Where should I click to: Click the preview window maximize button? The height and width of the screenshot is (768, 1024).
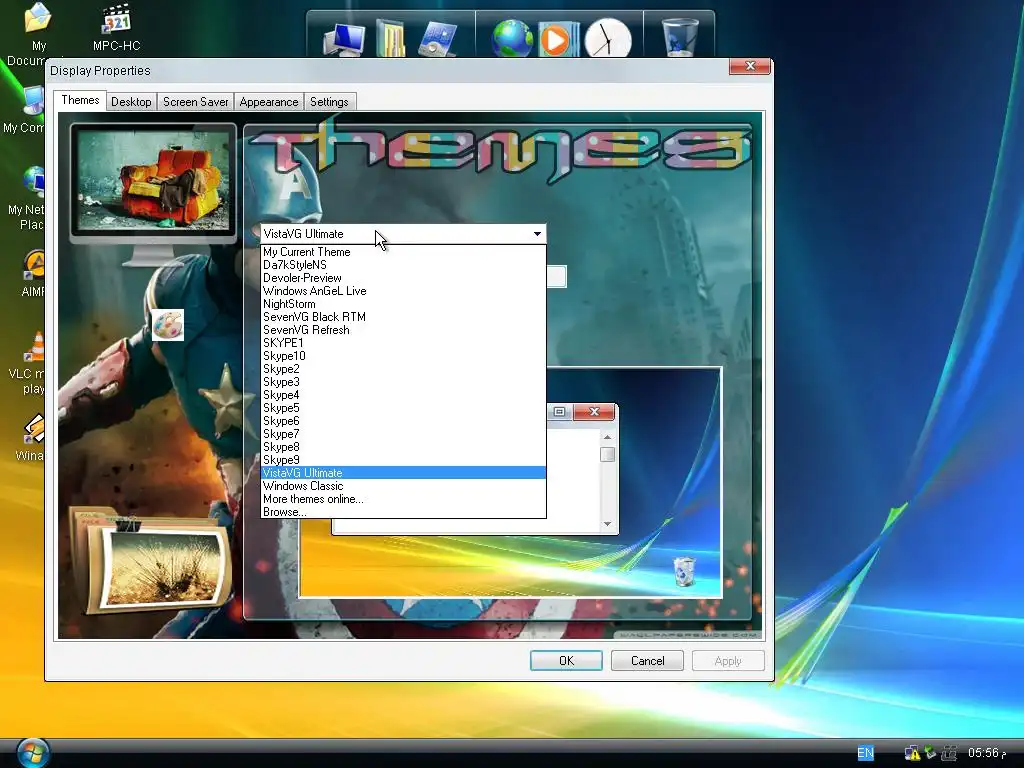(x=560, y=411)
